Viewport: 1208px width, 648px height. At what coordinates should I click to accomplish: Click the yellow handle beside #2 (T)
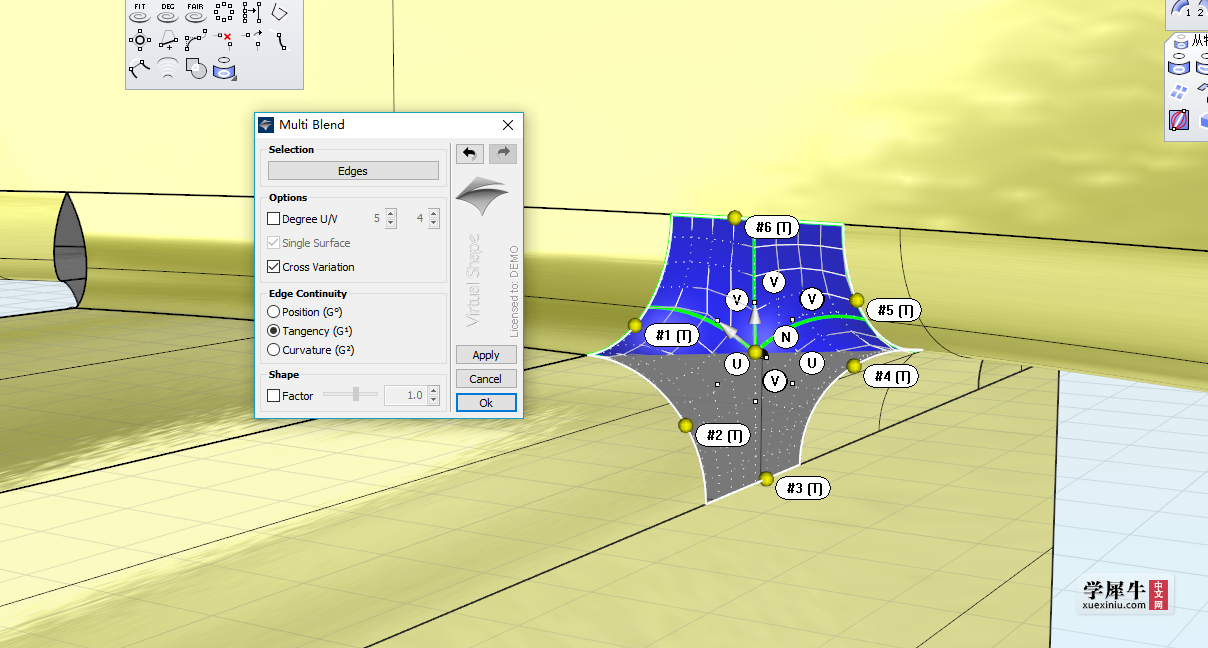click(x=685, y=426)
